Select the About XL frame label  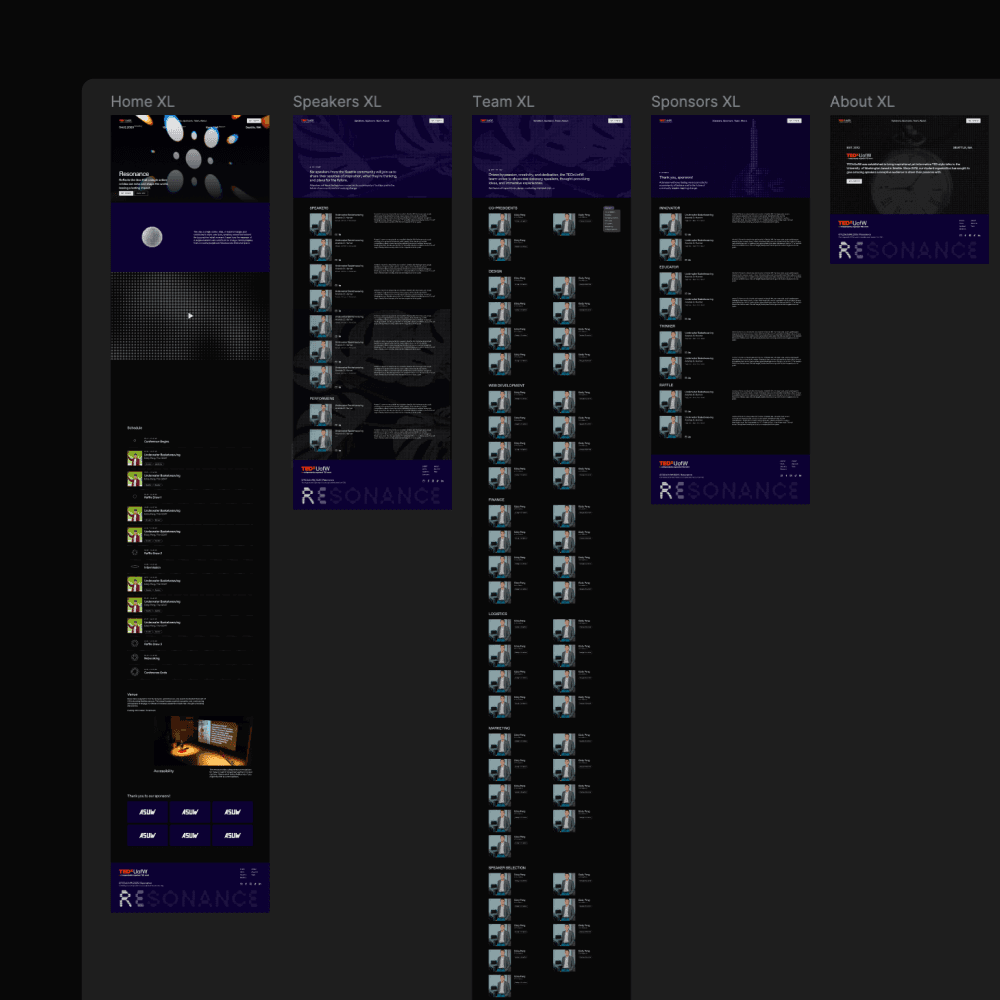(x=862, y=102)
